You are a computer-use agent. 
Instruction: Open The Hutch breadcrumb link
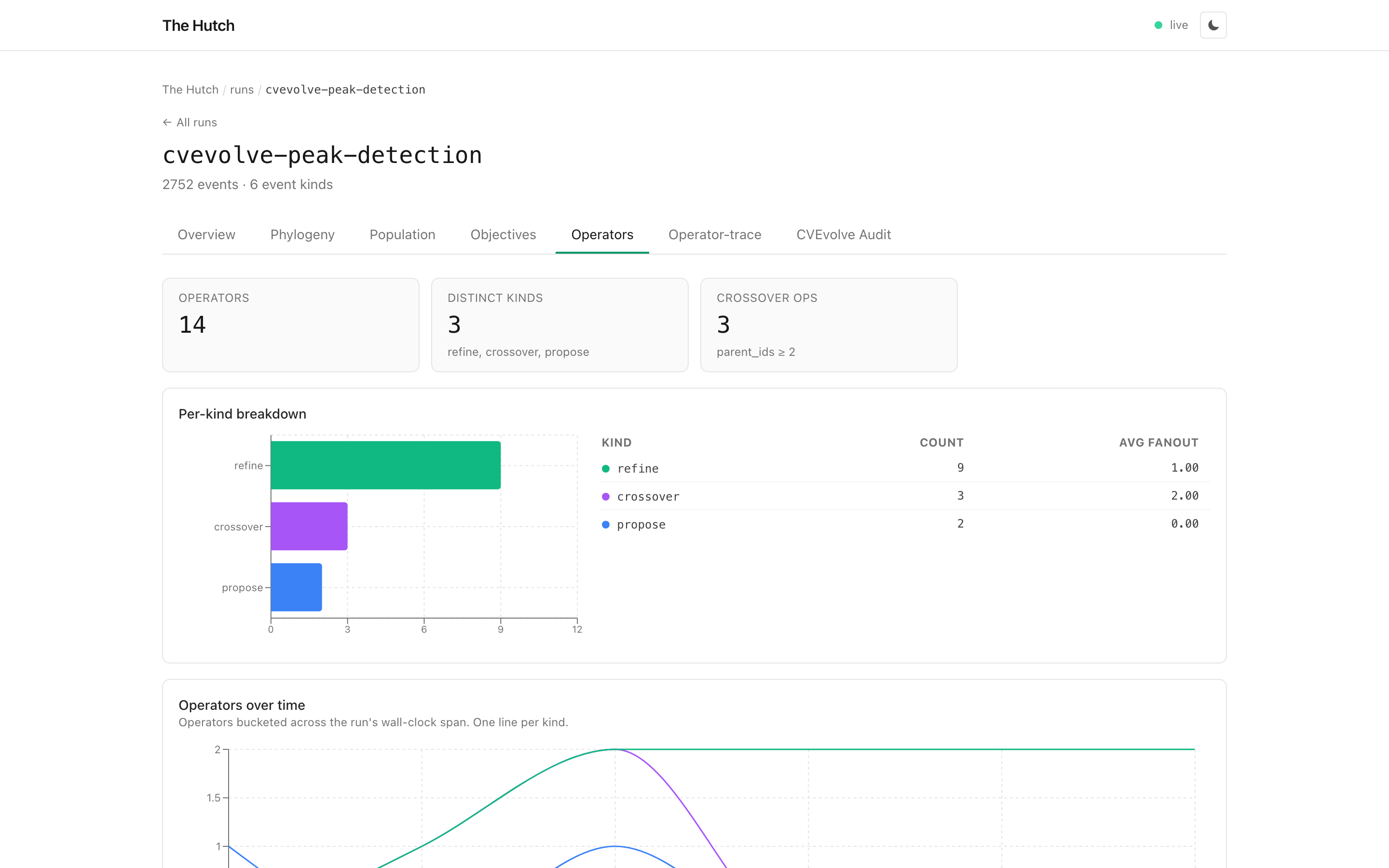(x=190, y=90)
